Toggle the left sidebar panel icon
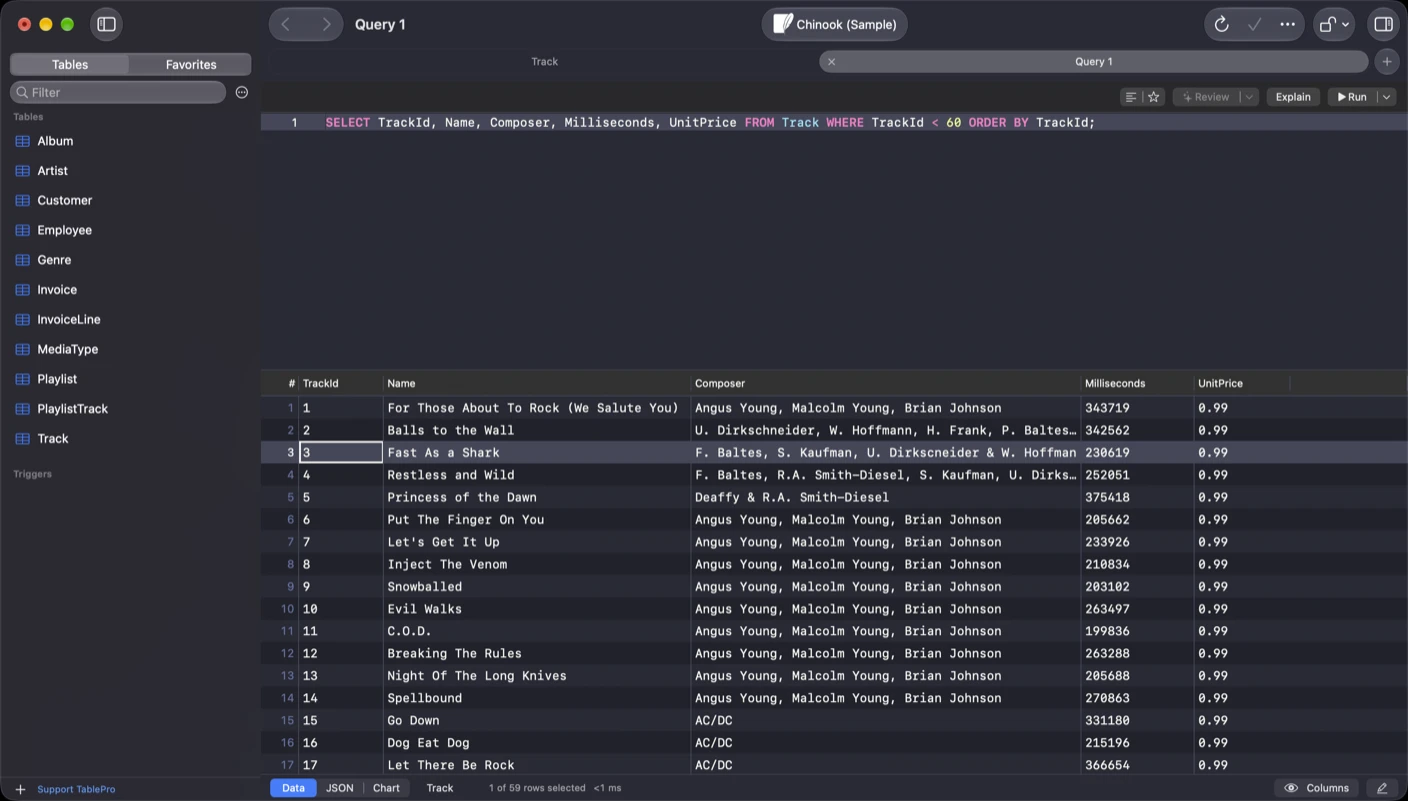This screenshot has height=801, width=1408. click(106, 24)
